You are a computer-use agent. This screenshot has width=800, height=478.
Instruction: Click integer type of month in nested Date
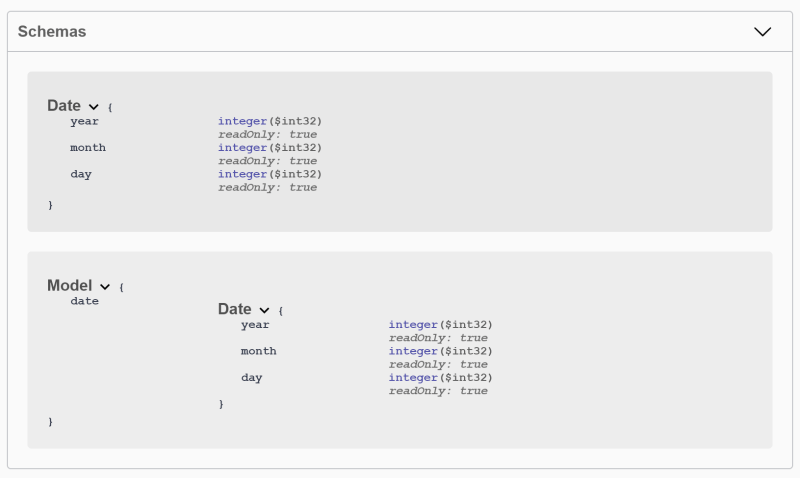click(x=414, y=351)
